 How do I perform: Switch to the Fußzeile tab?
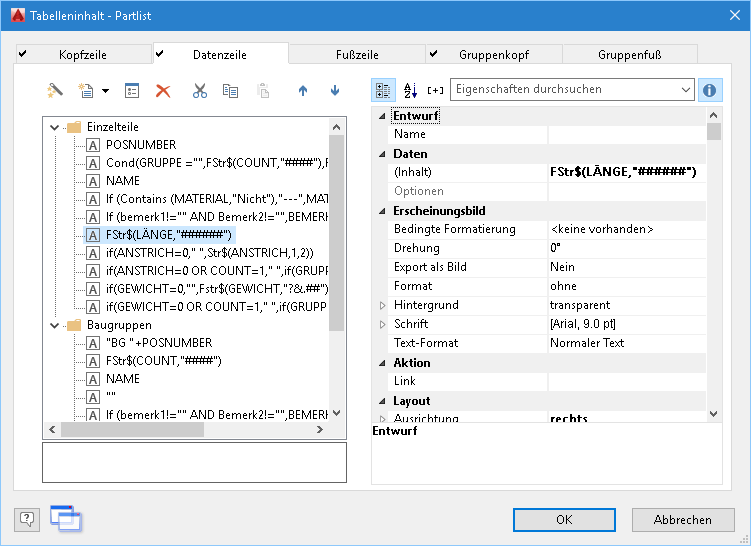[x=357, y=54]
